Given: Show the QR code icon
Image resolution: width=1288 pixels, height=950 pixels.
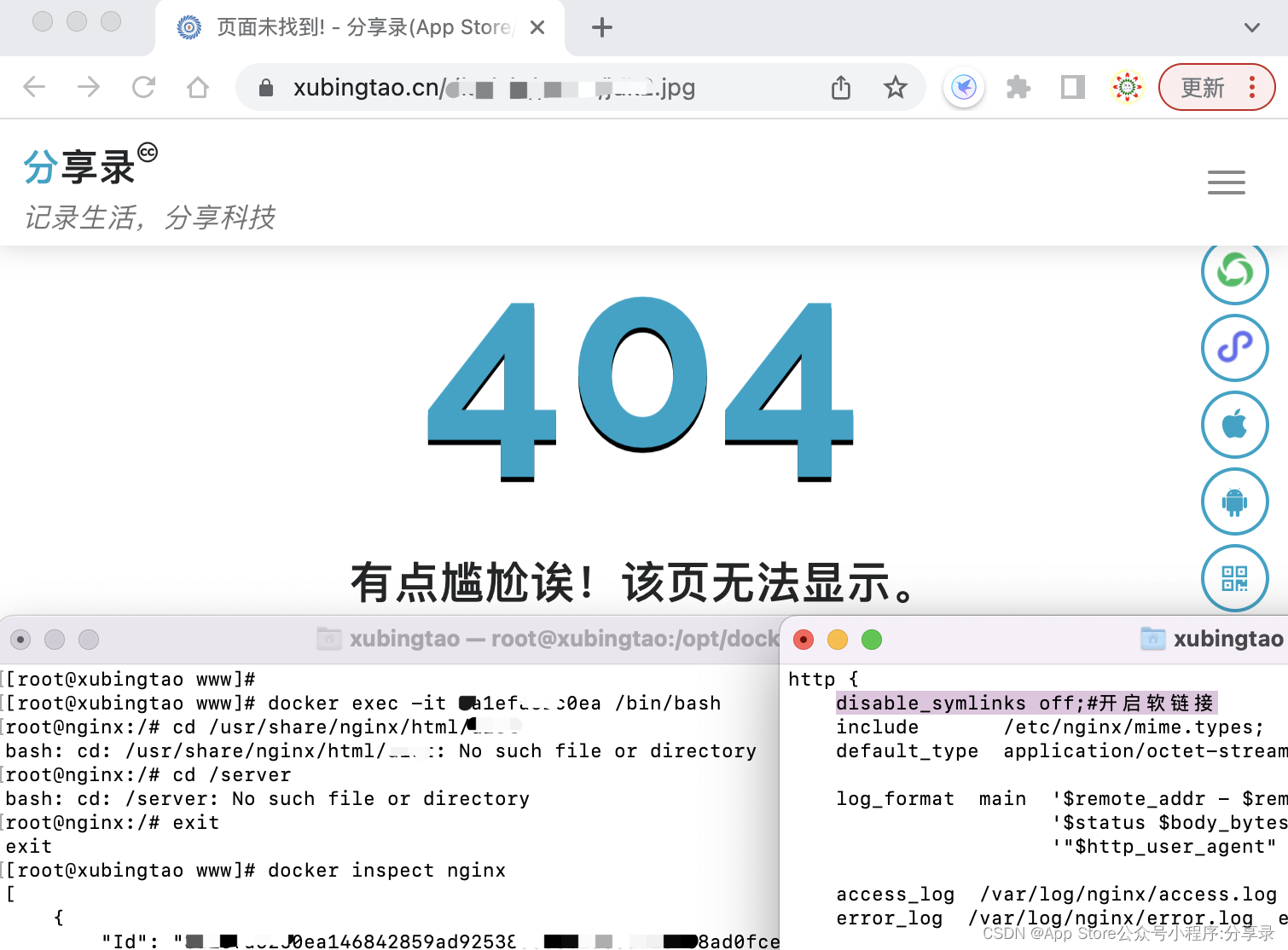Looking at the screenshot, I should pos(1234,578).
